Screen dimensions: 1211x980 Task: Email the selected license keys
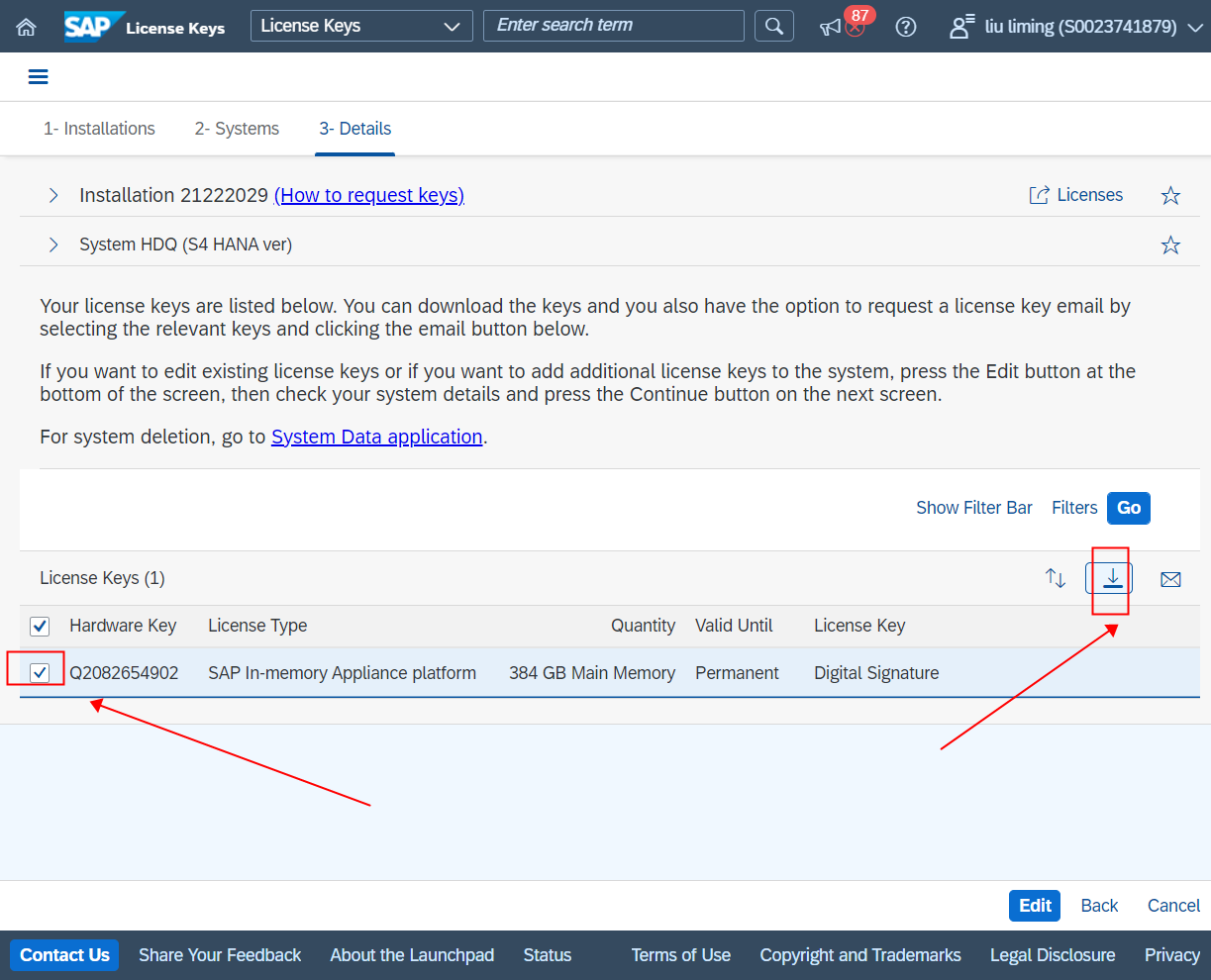[x=1170, y=579]
